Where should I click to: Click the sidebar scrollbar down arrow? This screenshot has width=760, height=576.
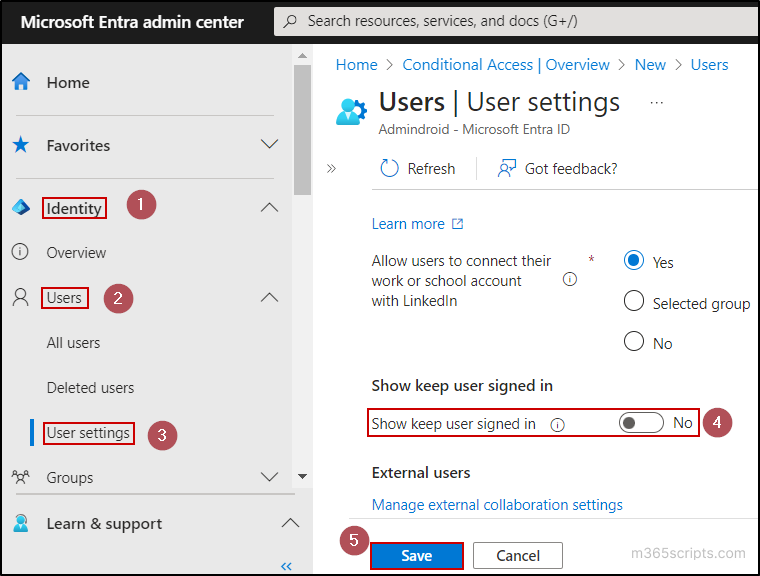tap(302, 476)
